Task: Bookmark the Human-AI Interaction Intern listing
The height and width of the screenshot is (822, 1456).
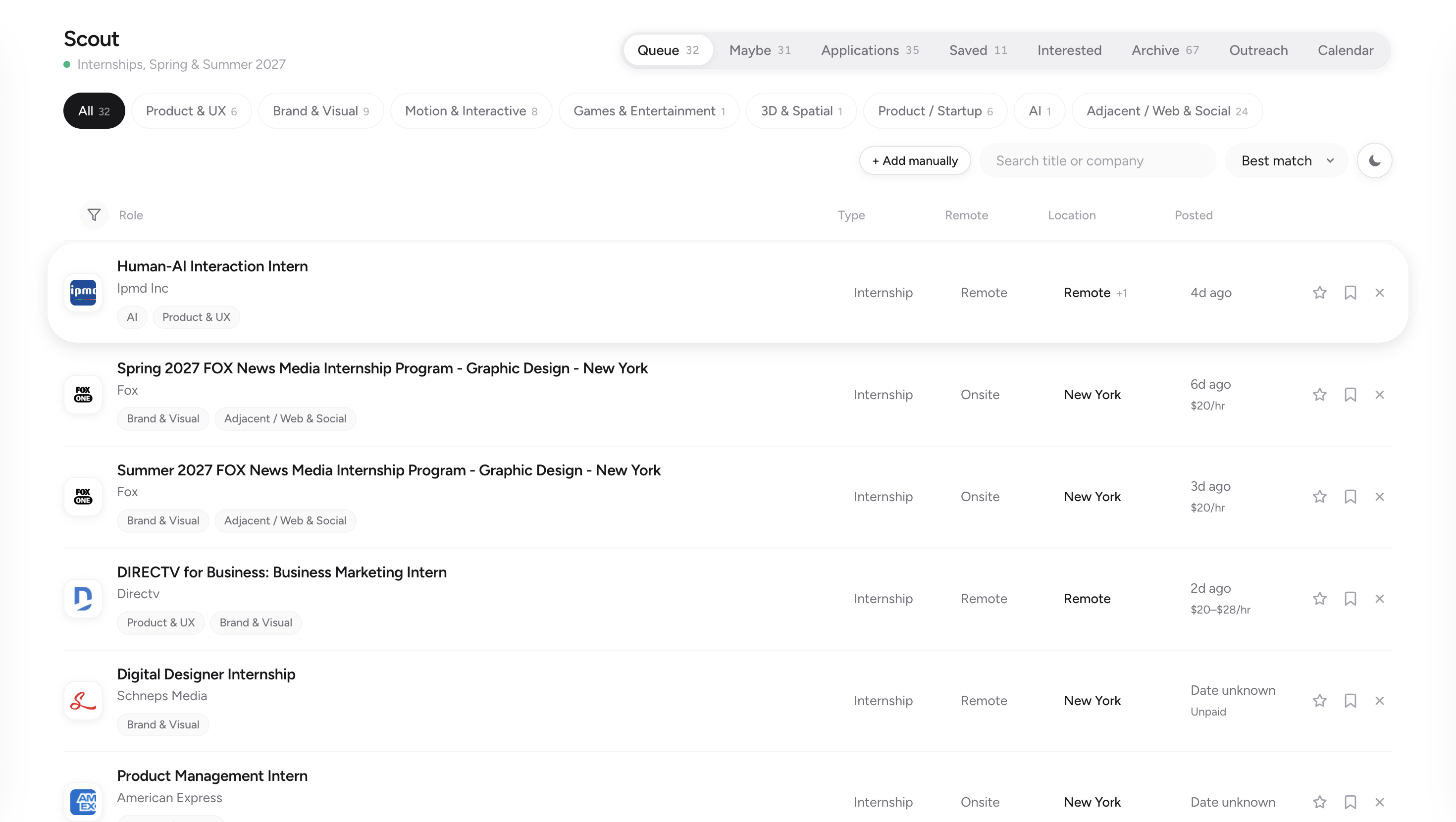Action: pos(1351,292)
